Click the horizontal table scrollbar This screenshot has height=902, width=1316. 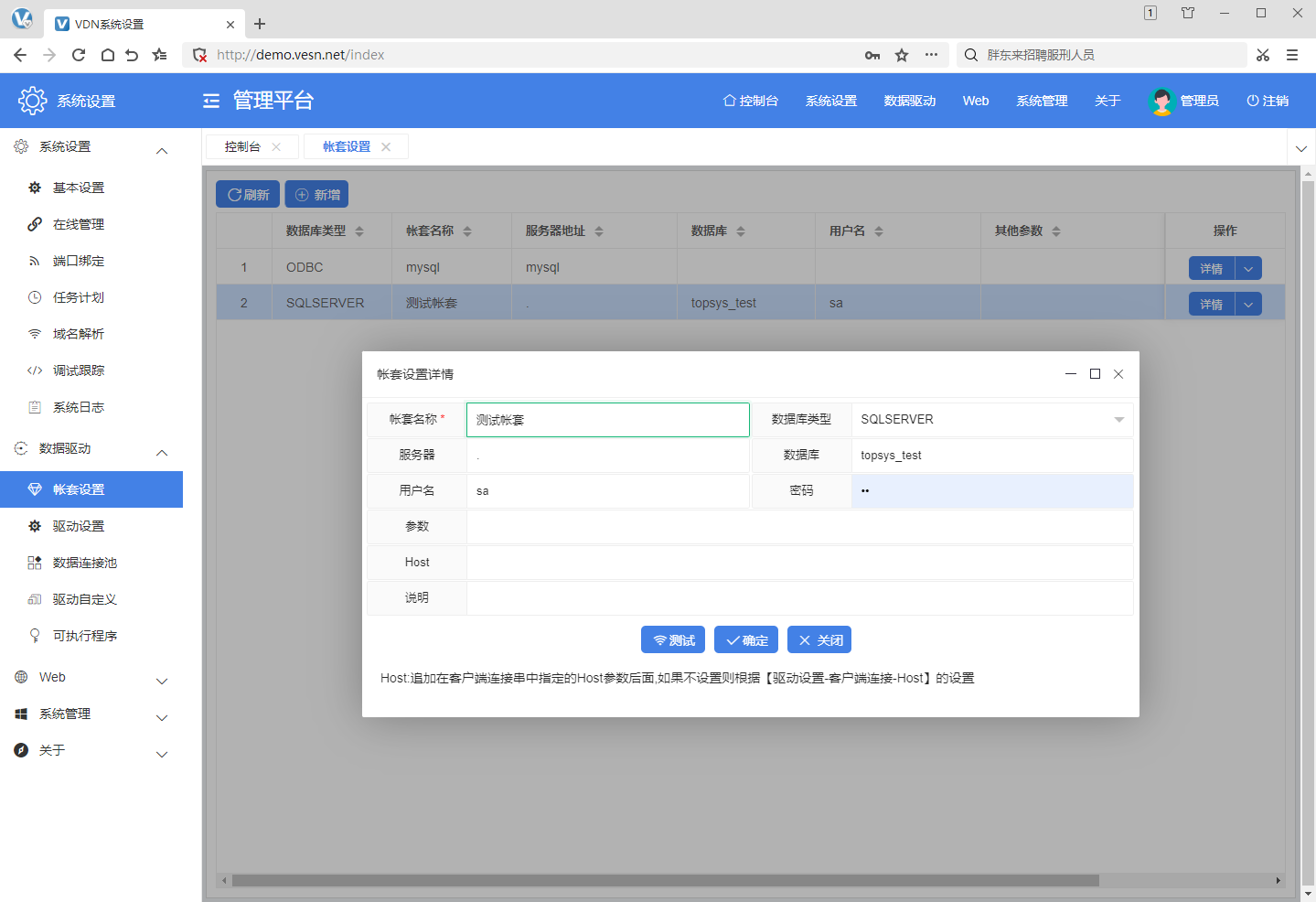[665, 880]
